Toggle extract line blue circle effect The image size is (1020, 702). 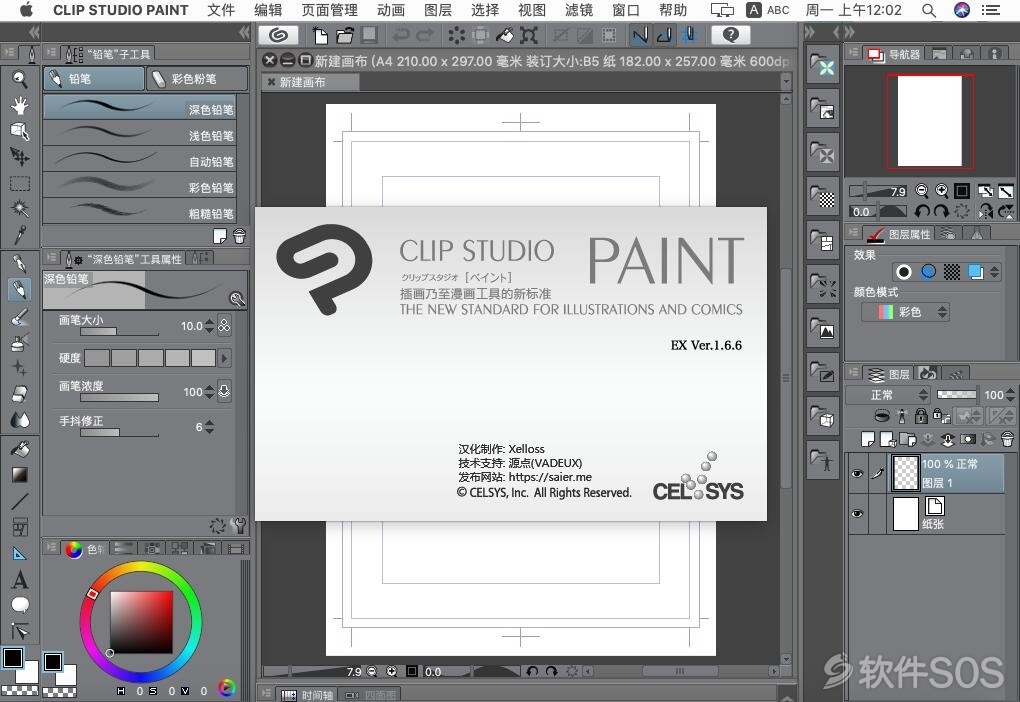click(928, 272)
